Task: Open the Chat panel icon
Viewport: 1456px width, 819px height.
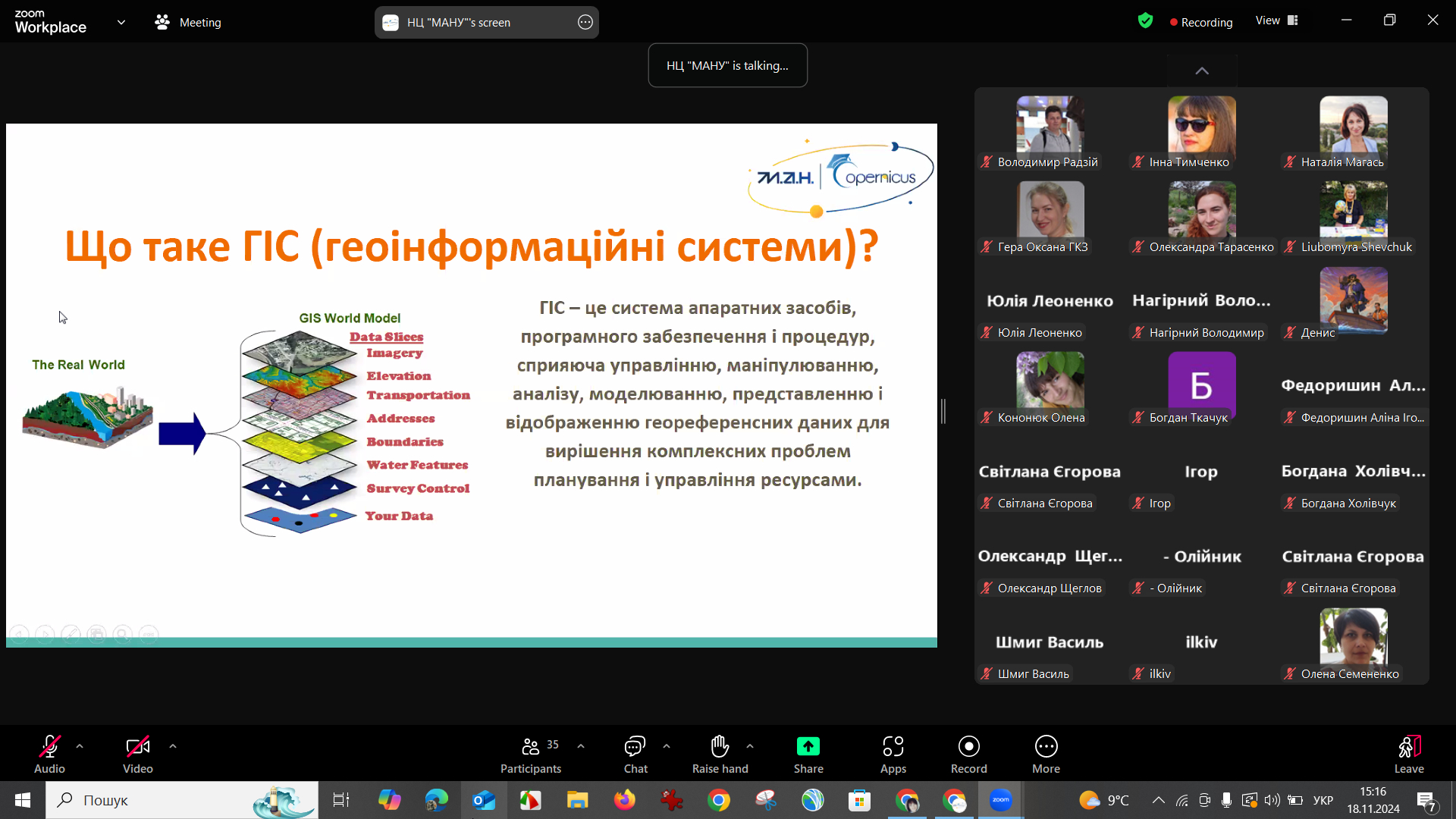Action: click(x=635, y=748)
